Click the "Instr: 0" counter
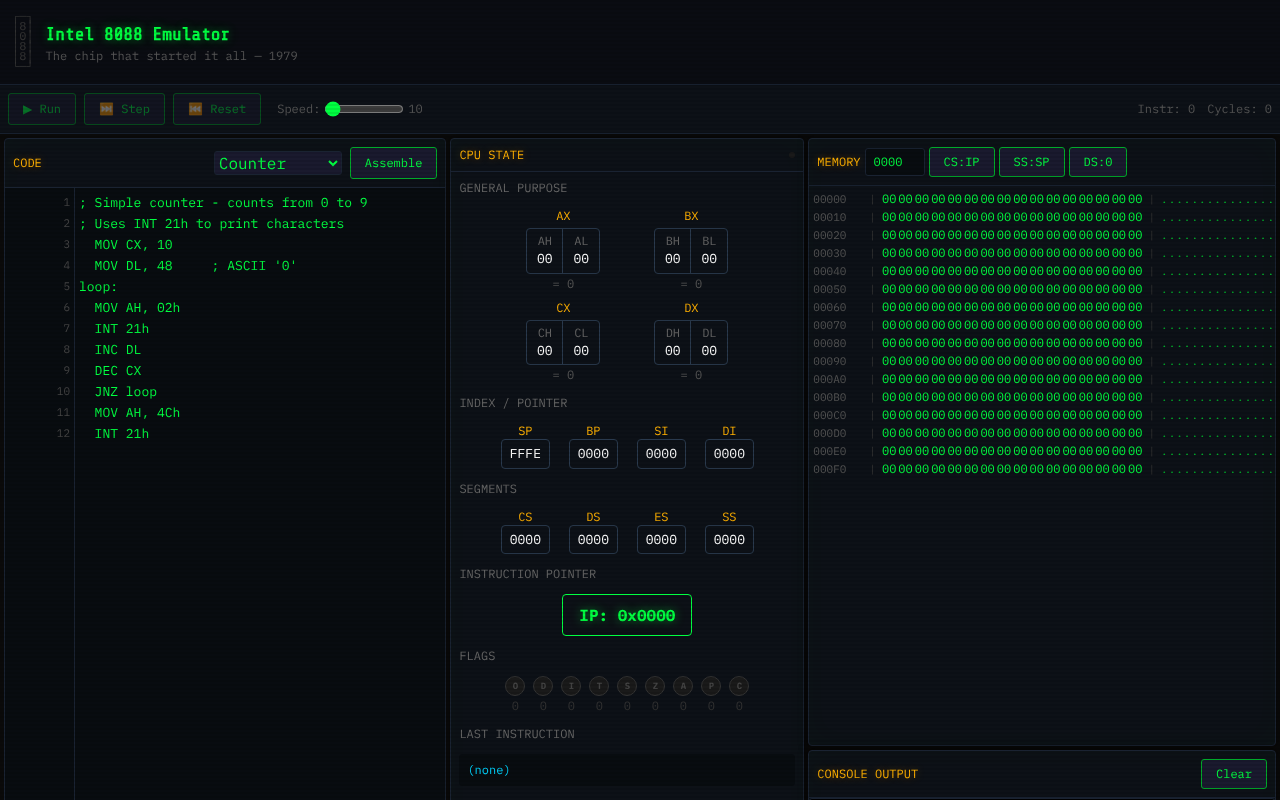 [x=1166, y=109]
